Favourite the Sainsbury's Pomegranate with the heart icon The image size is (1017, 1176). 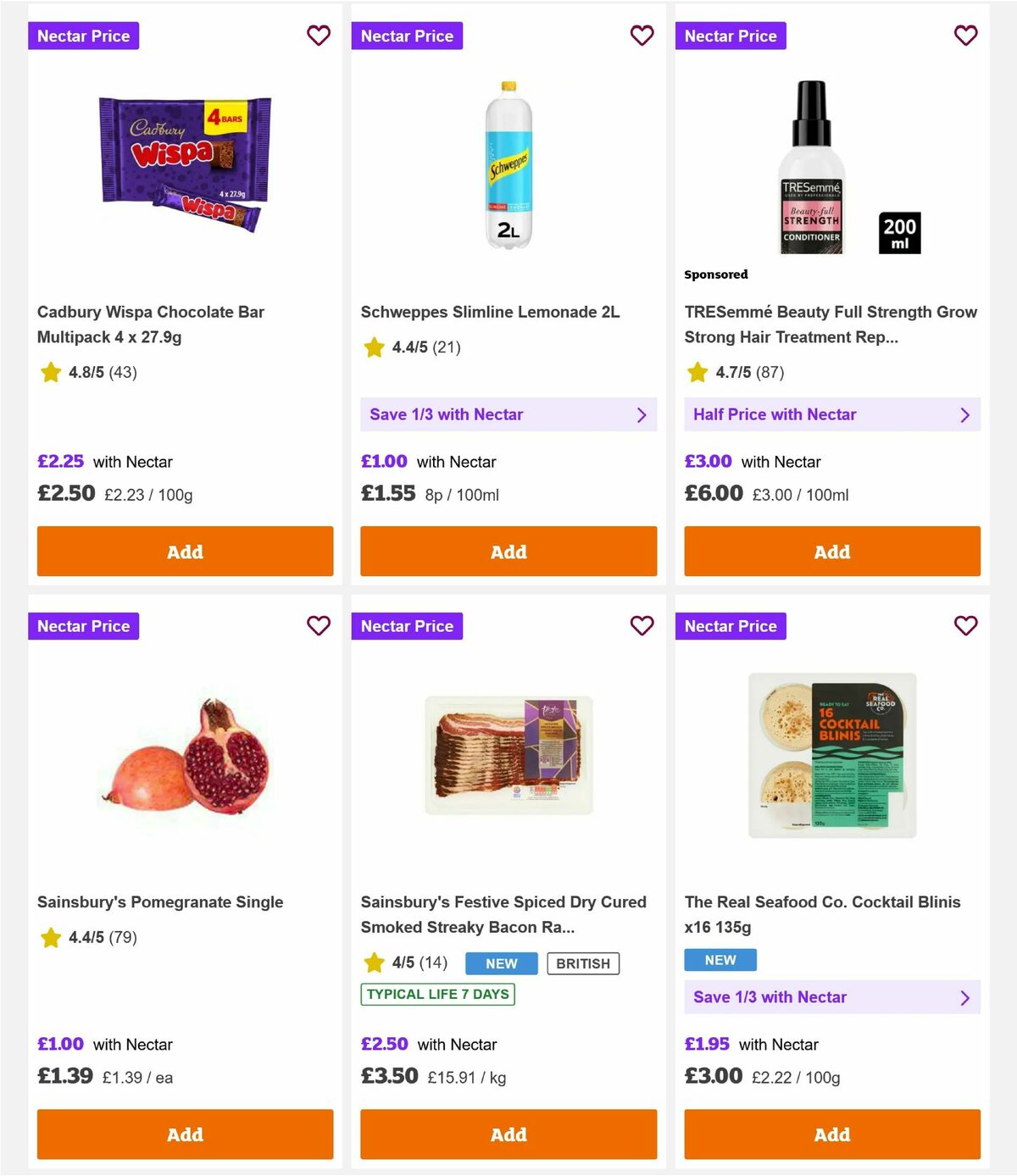(319, 626)
